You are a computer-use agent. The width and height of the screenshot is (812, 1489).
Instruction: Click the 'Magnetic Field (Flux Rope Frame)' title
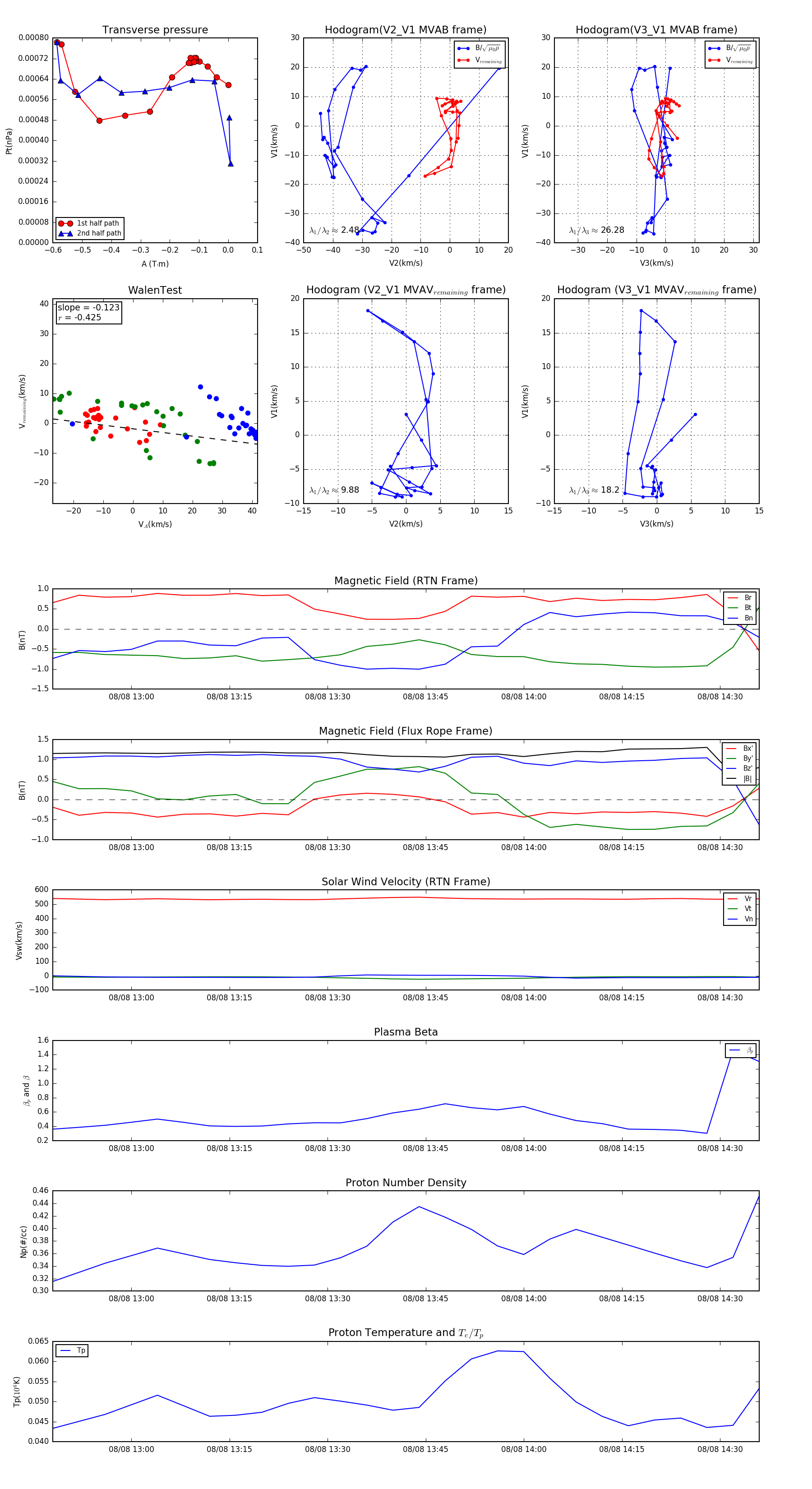pyautogui.click(x=406, y=731)
